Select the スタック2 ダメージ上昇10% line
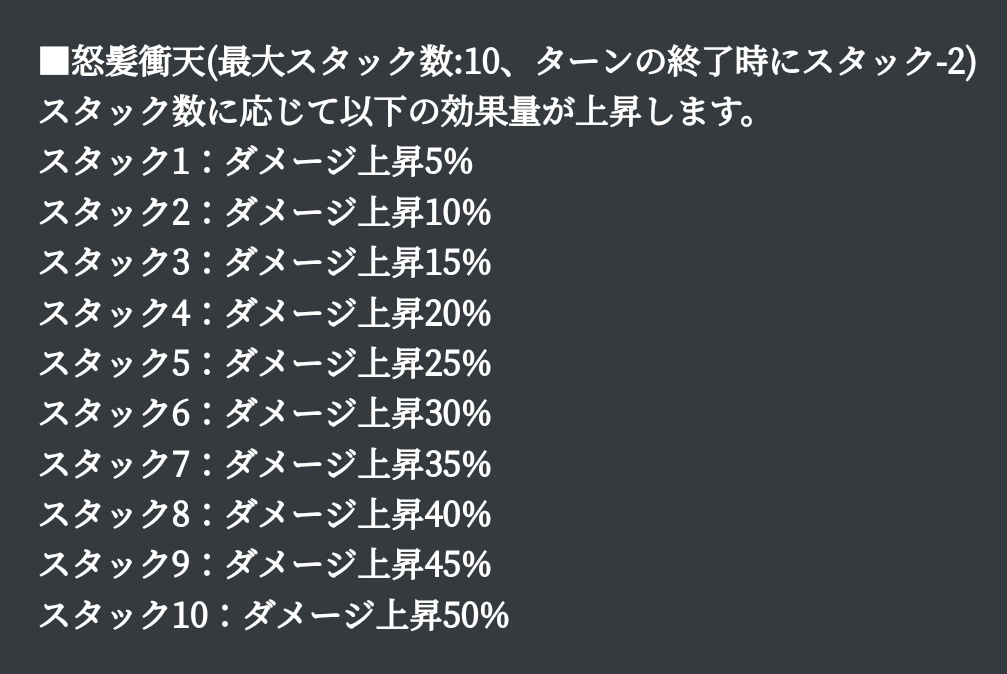Screen dimensions: 1007x674 coord(265,213)
